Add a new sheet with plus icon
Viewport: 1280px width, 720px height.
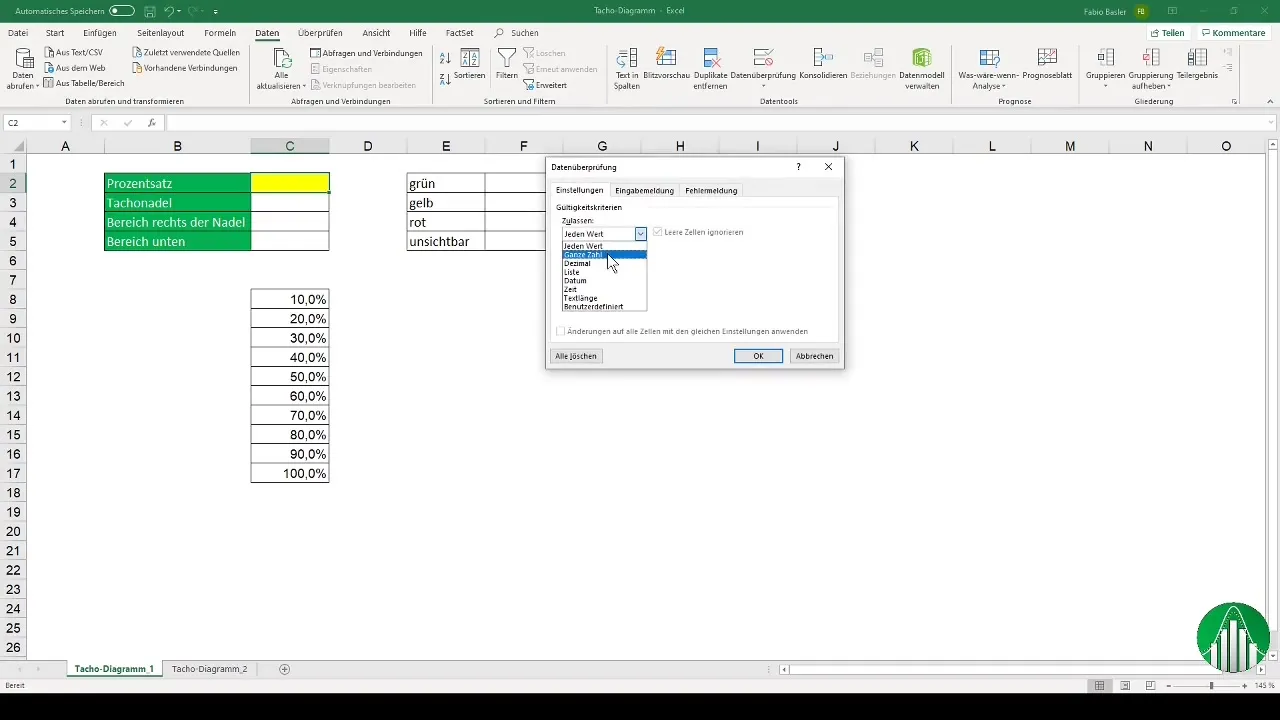click(x=284, y=669)
